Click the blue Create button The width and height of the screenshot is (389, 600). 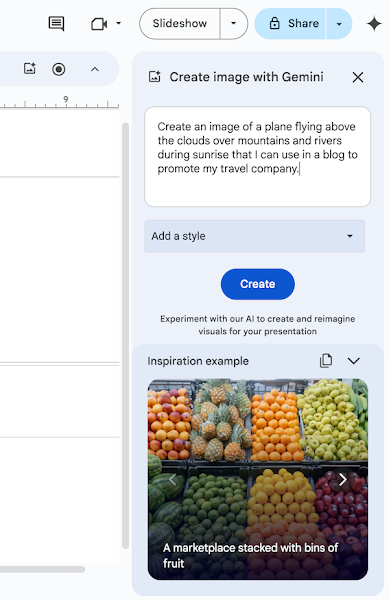258,284
